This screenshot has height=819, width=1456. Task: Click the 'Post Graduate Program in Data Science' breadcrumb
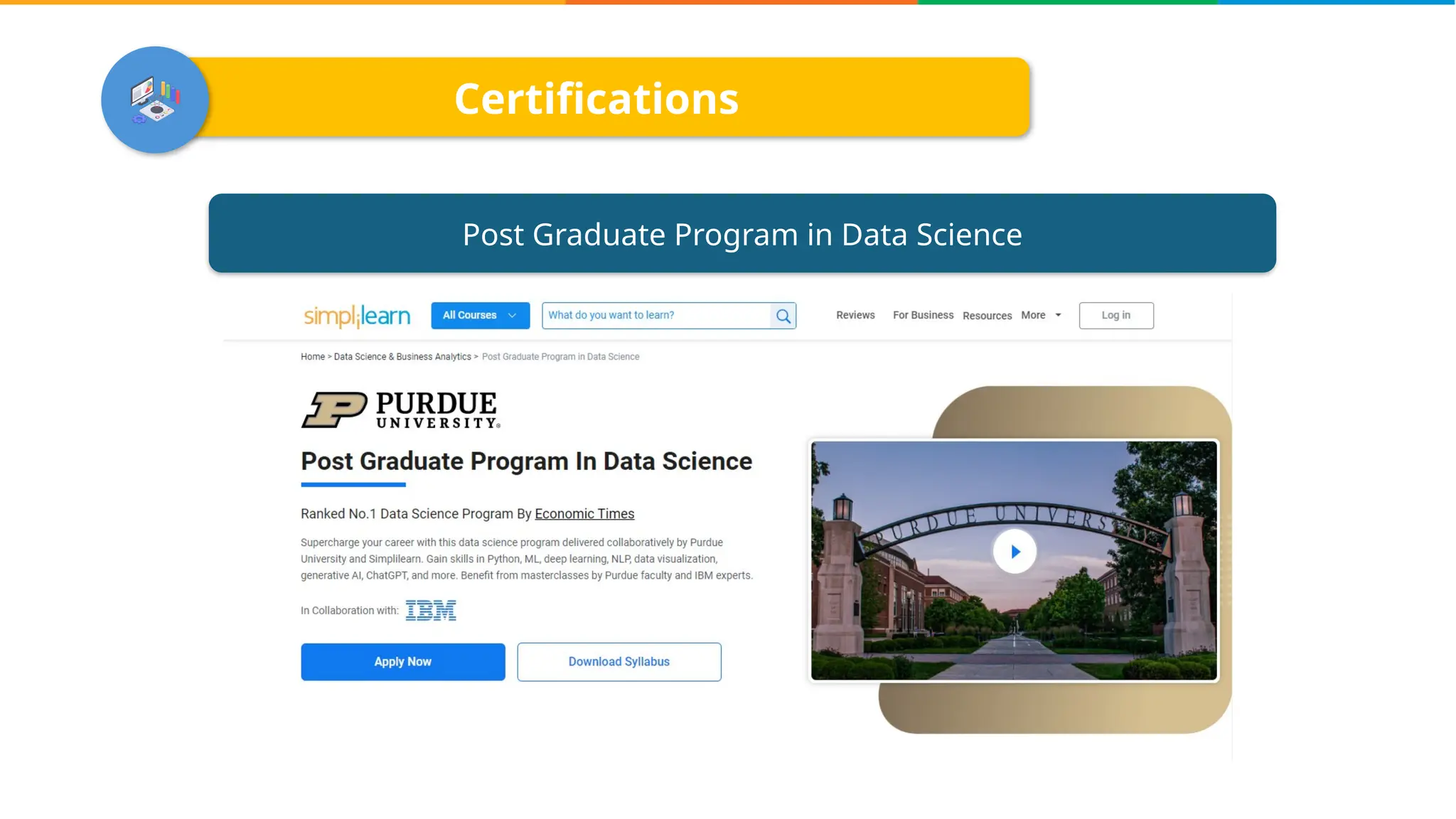coord(560,357)
